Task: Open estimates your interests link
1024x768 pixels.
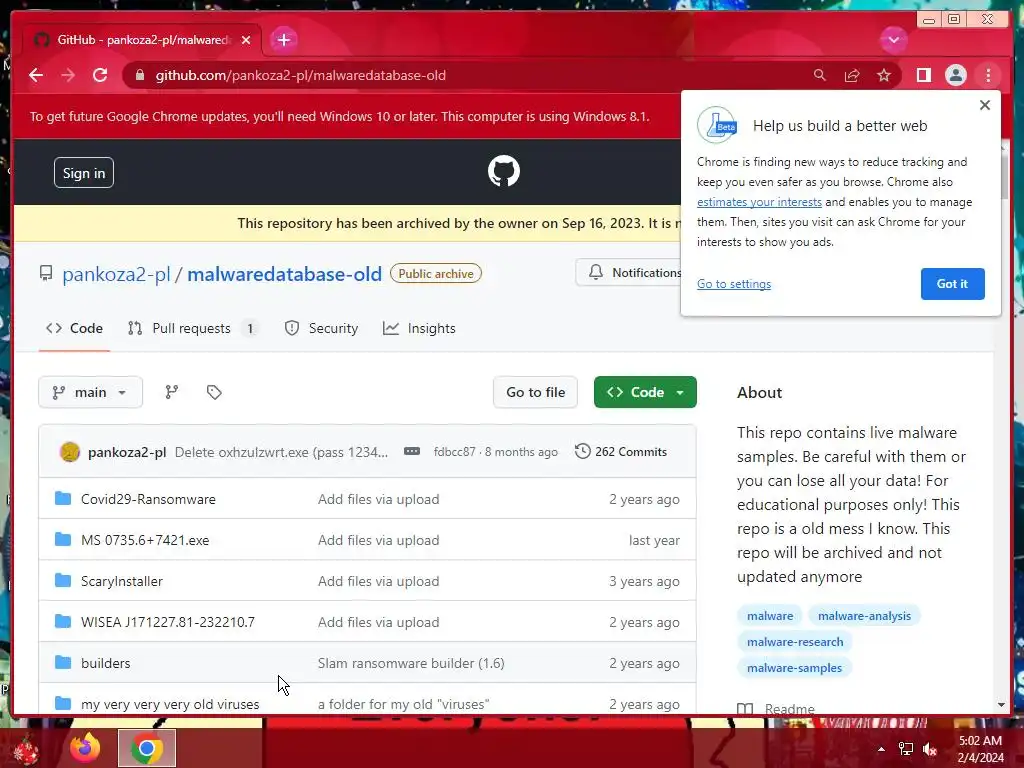Action: pos(759,202)
